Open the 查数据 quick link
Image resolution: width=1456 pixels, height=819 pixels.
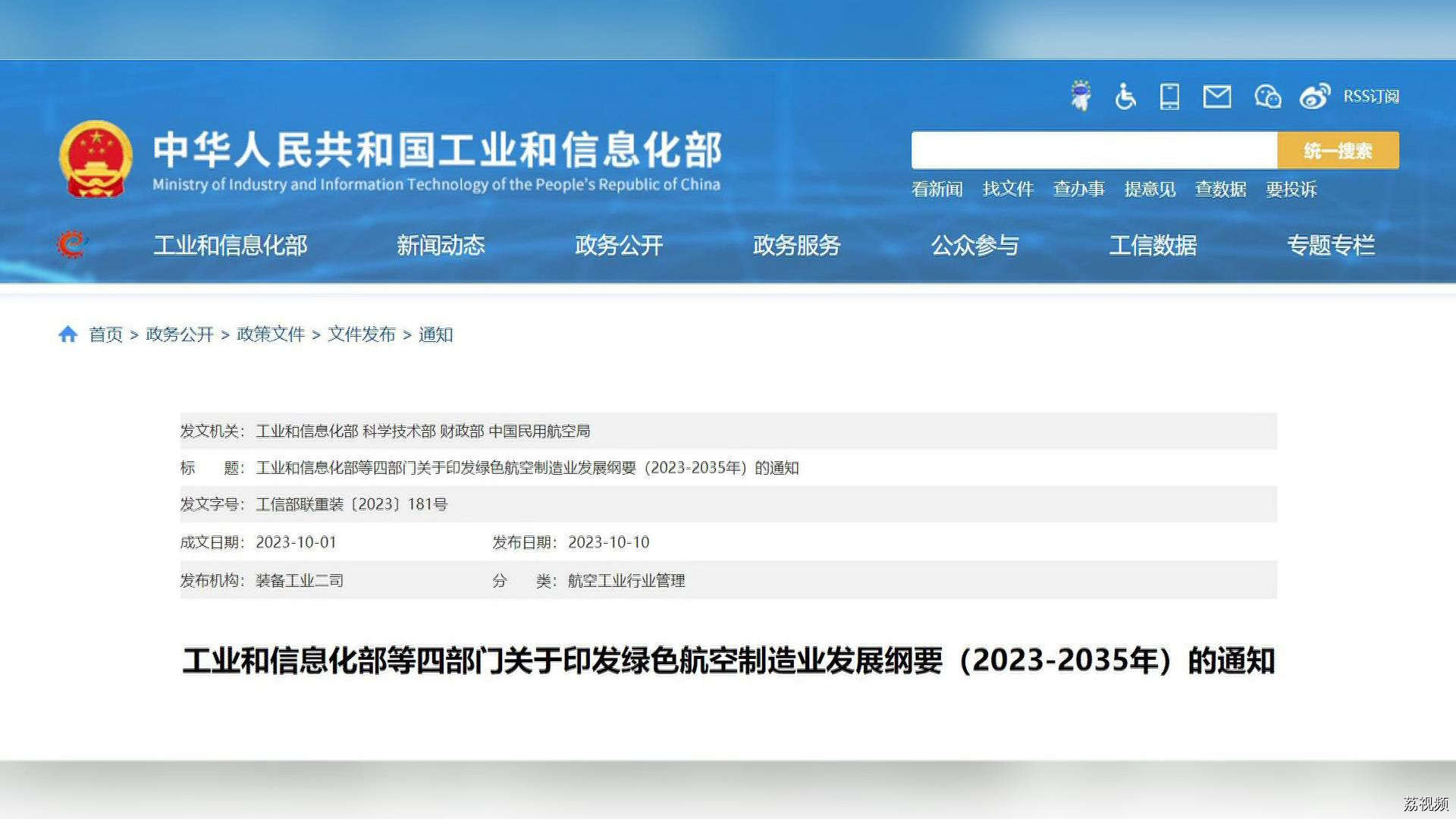pos(1221,189)
